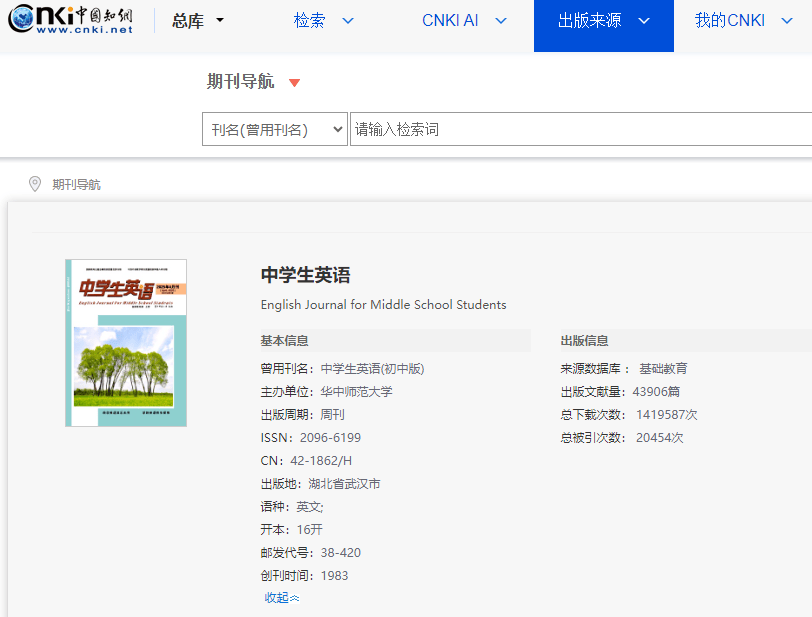
Task: Select the 出版来源 tab
Action: coord(604,26)
